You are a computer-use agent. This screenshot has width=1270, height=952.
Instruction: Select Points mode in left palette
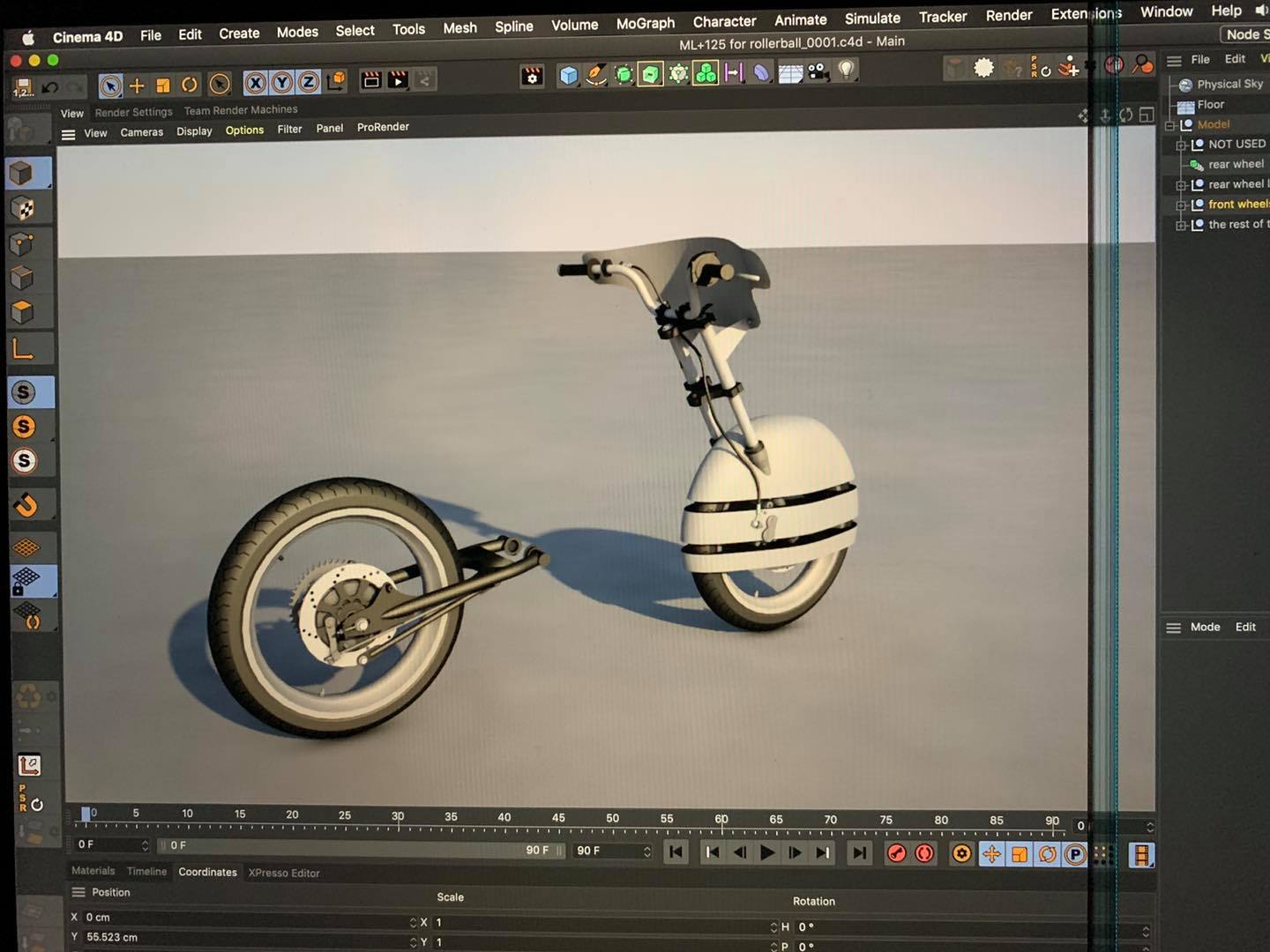pyautogui.click(x=22, y=243)
